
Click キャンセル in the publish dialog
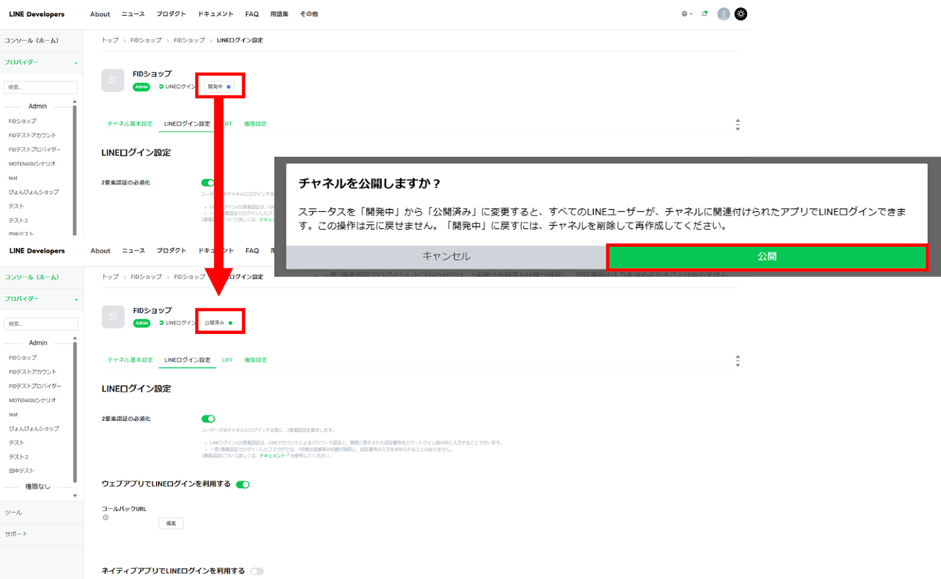(446, 257)
